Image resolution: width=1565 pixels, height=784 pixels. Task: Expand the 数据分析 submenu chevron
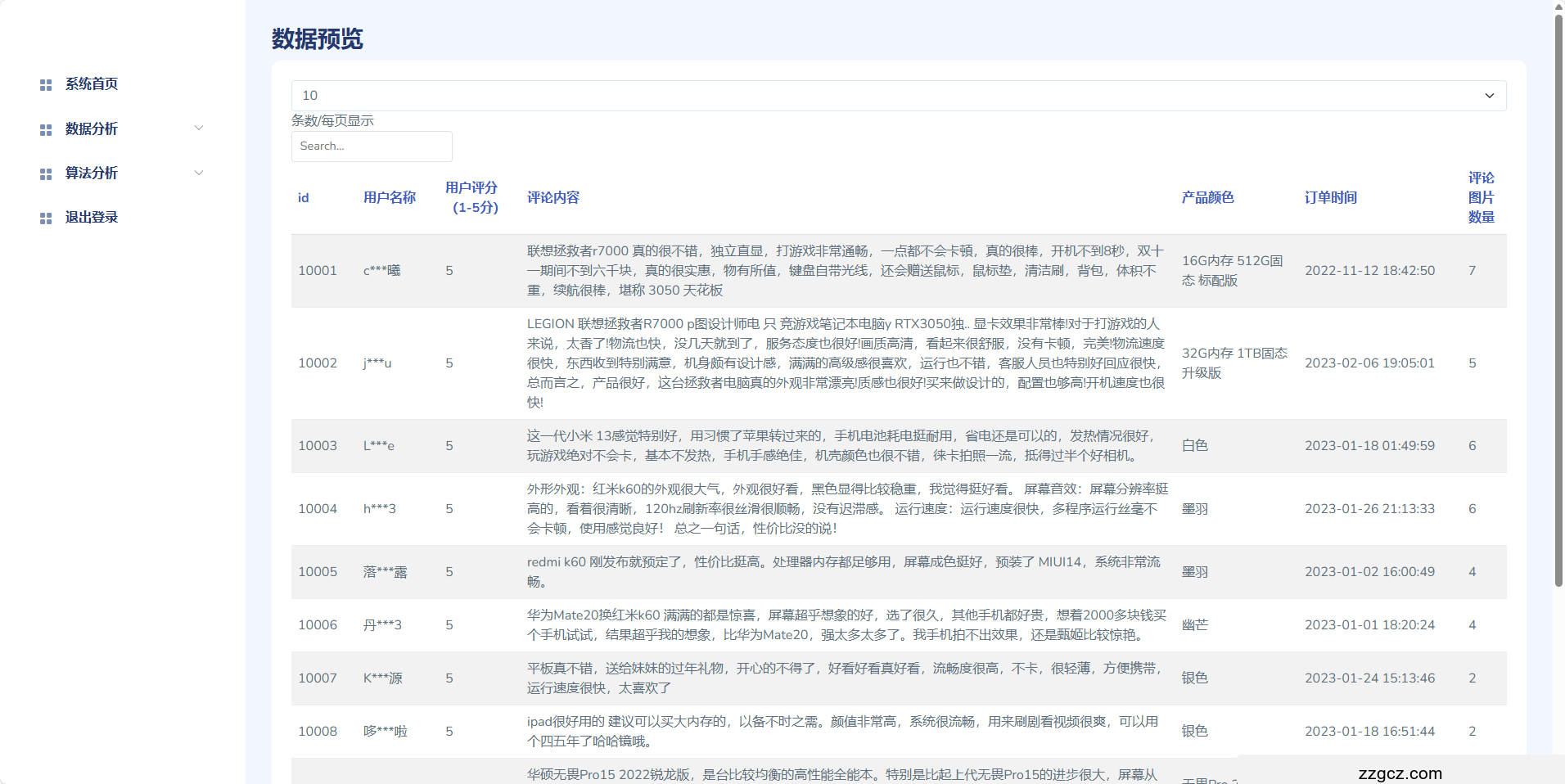tap(198, 128)
